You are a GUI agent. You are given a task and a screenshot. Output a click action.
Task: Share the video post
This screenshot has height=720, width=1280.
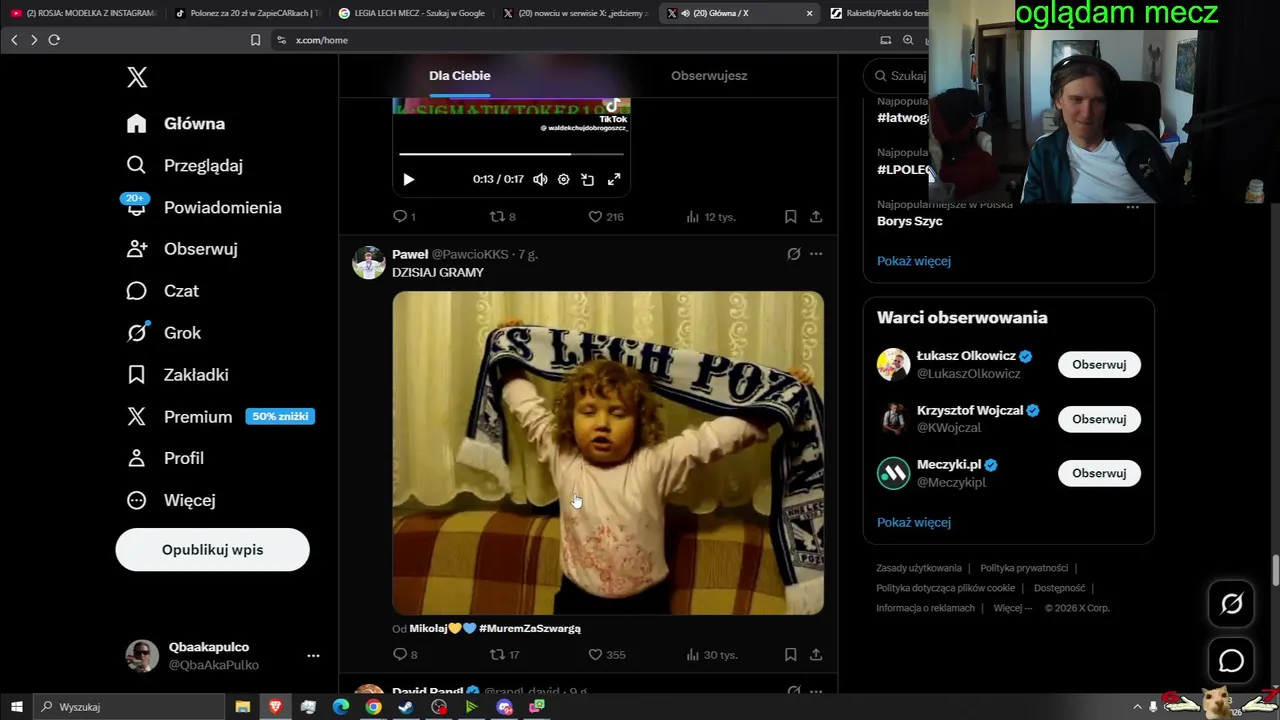[816, 216]
